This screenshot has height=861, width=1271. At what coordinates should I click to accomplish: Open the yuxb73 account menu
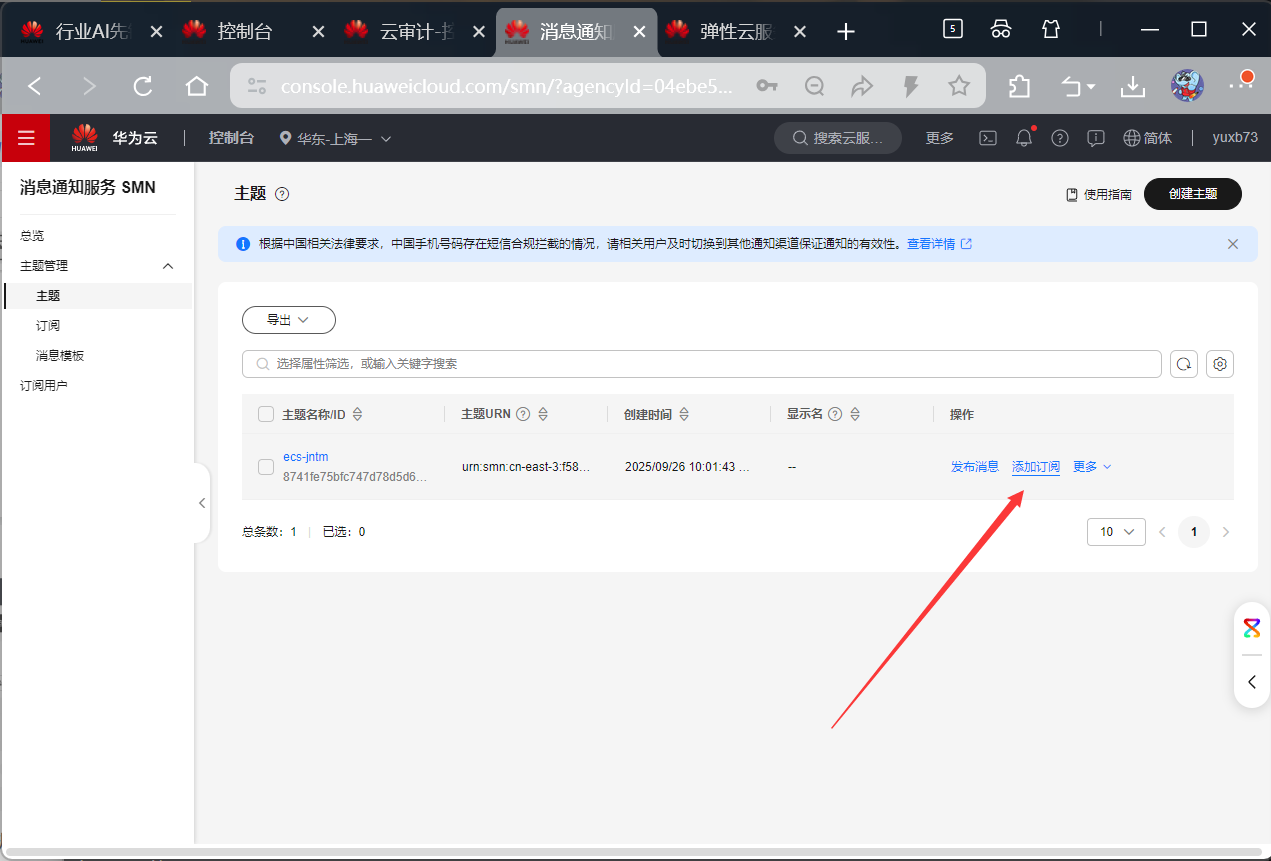pyautogui.click(x=1235, y=138)
